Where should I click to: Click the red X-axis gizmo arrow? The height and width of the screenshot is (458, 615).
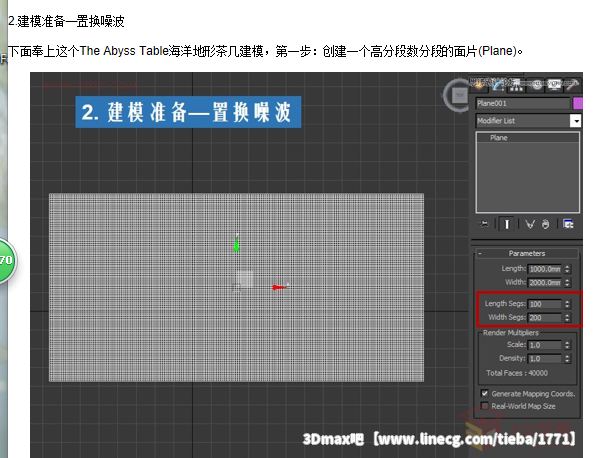[280, 287]
